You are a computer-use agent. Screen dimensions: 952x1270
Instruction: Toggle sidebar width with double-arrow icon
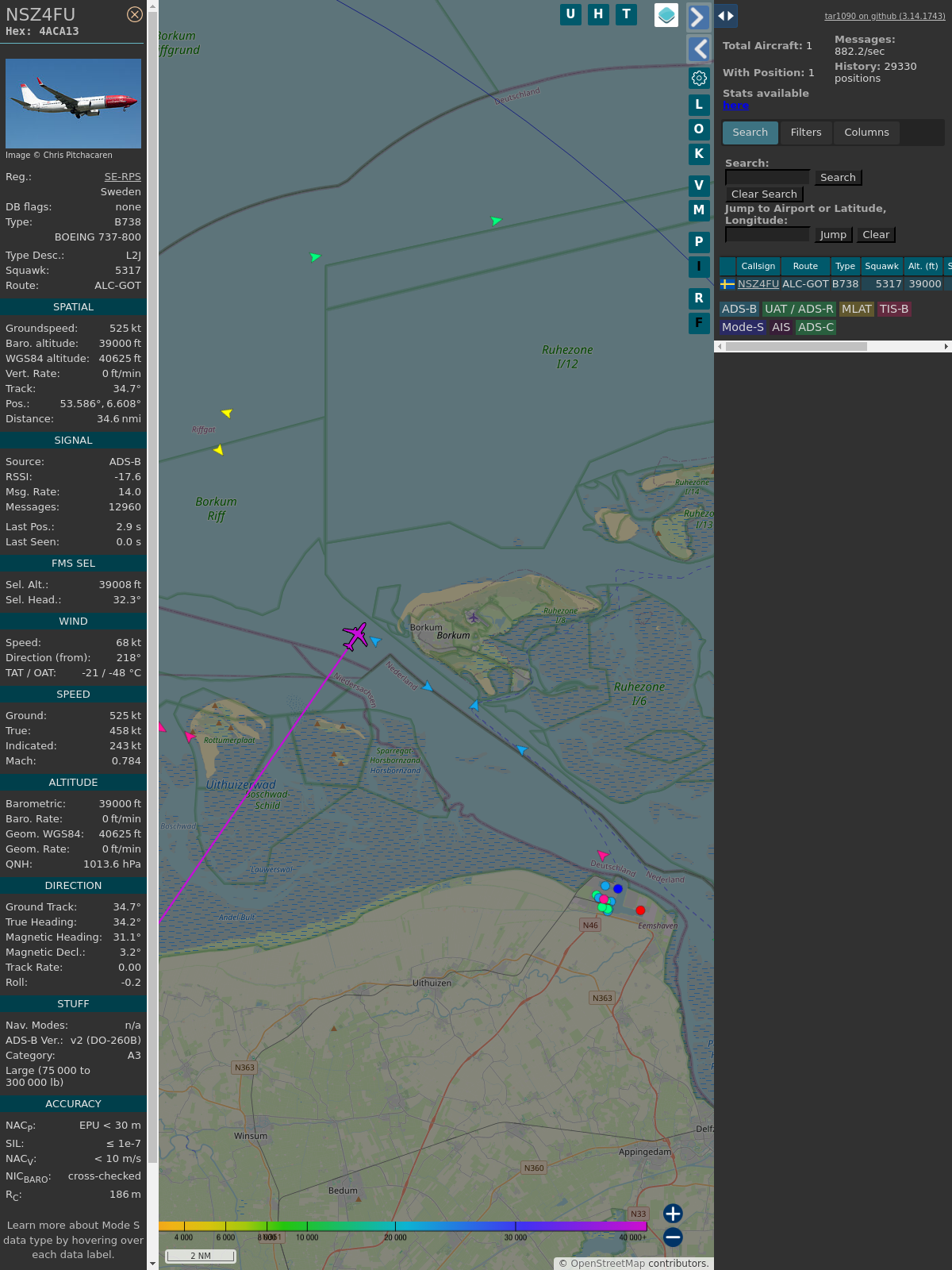[726, 16]
